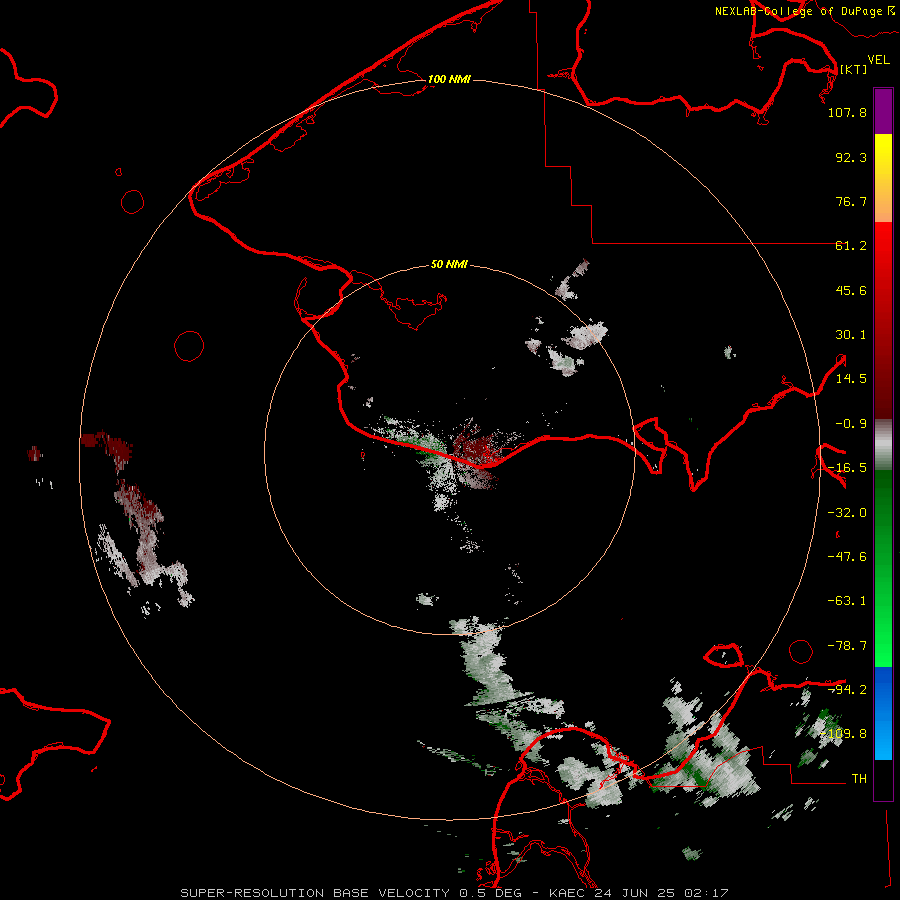Click the -47.6 scale value
Viewport: 900px width, 900px height.
click(x=847, y=557)
